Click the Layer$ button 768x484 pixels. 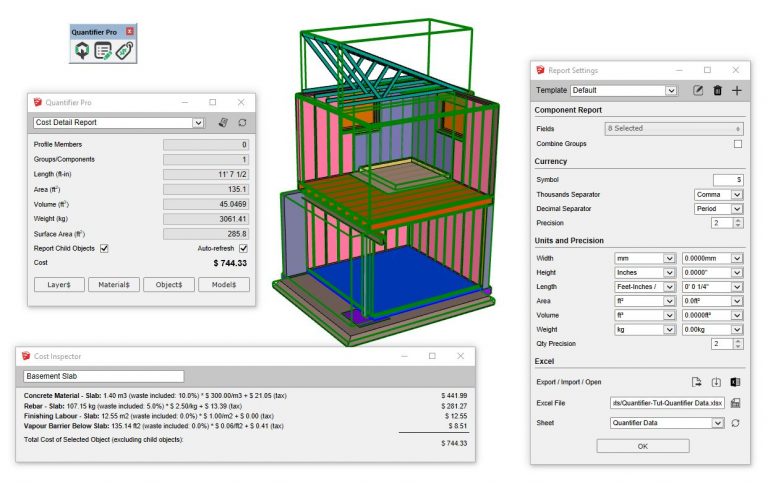click(59, 285)
